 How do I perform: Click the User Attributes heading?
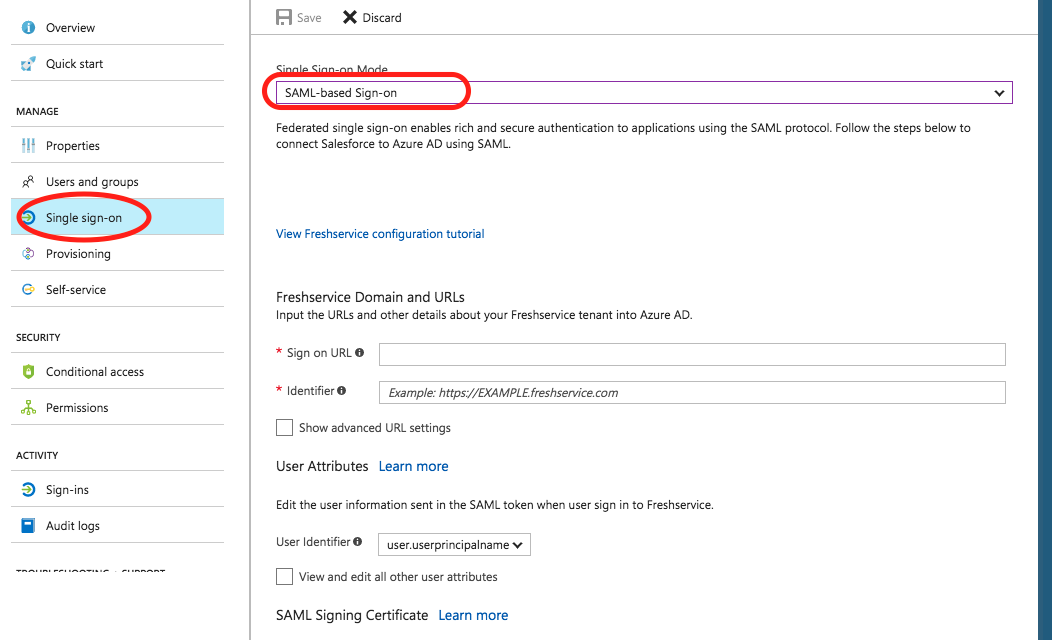[322, 466]
